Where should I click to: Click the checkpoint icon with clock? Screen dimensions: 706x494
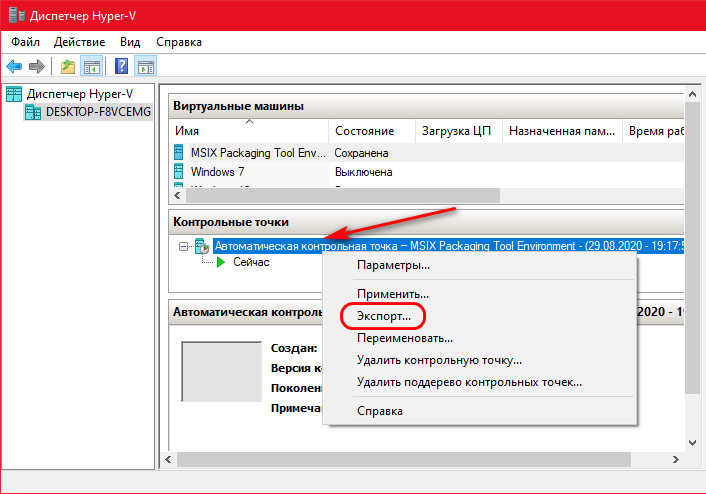click(x=202, y=246)
